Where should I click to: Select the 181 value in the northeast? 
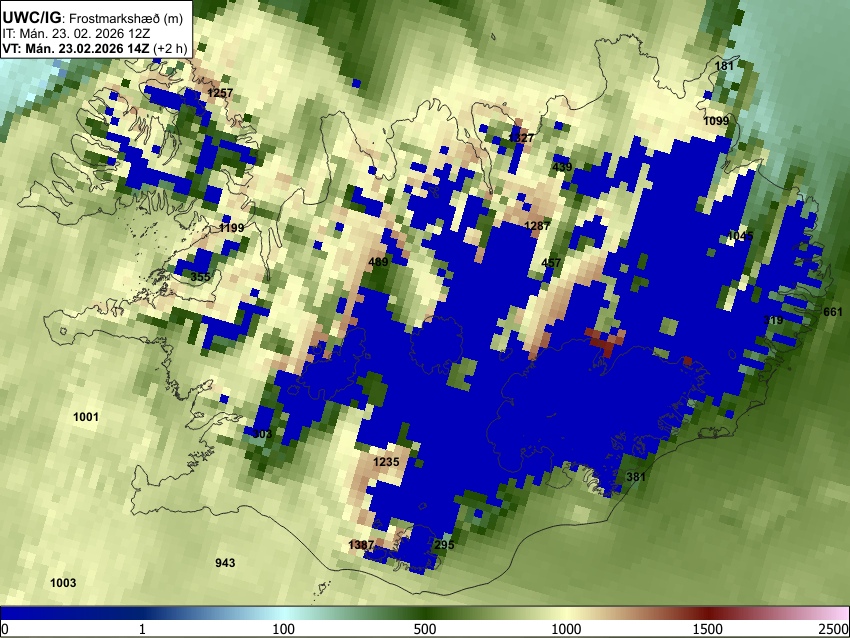pos(724,66)
